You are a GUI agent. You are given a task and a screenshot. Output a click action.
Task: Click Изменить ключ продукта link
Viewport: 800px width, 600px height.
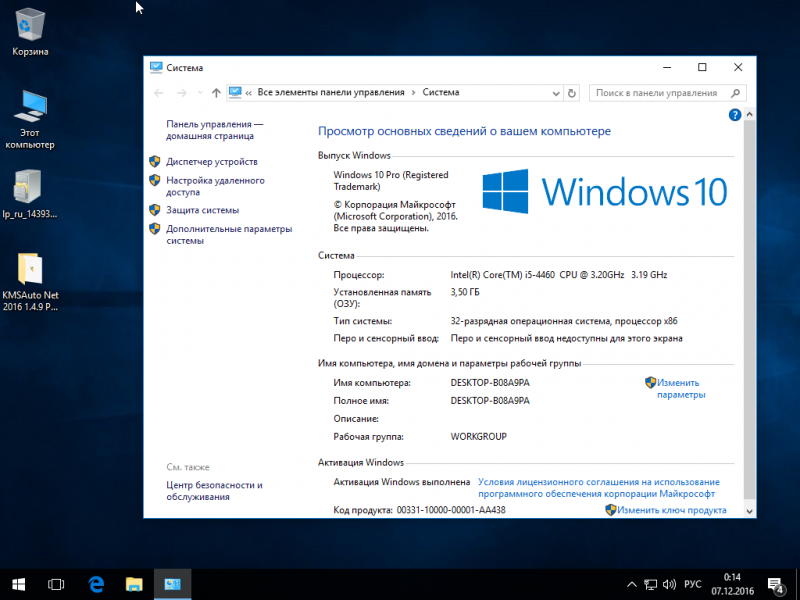pos(671,510)
